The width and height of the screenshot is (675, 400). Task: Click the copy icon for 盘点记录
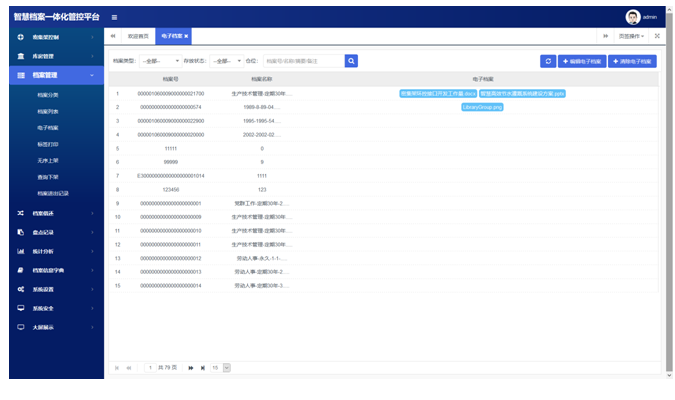click(x=21, y=232)
